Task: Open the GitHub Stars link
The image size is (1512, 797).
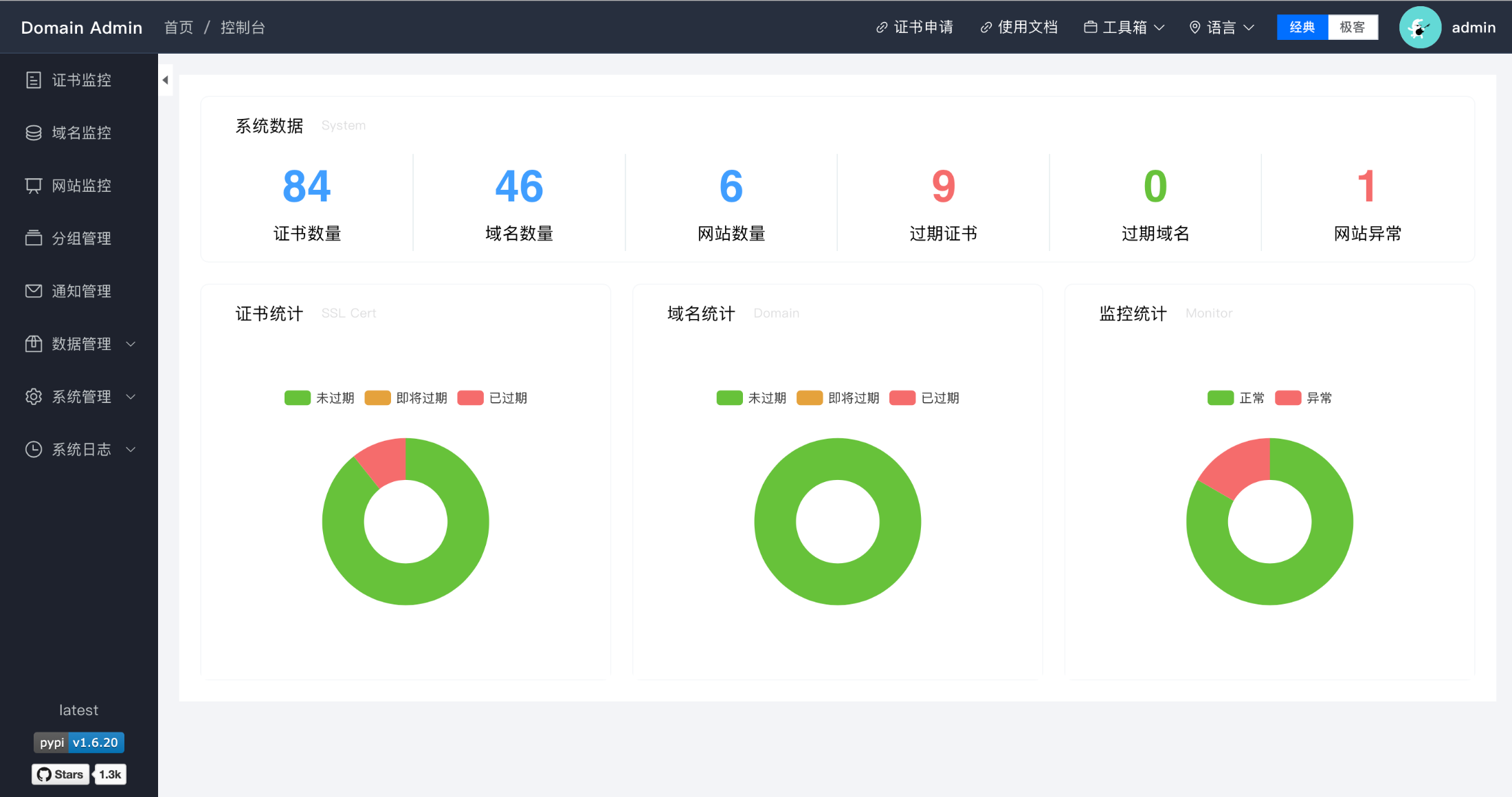Action: coord(60,774)
